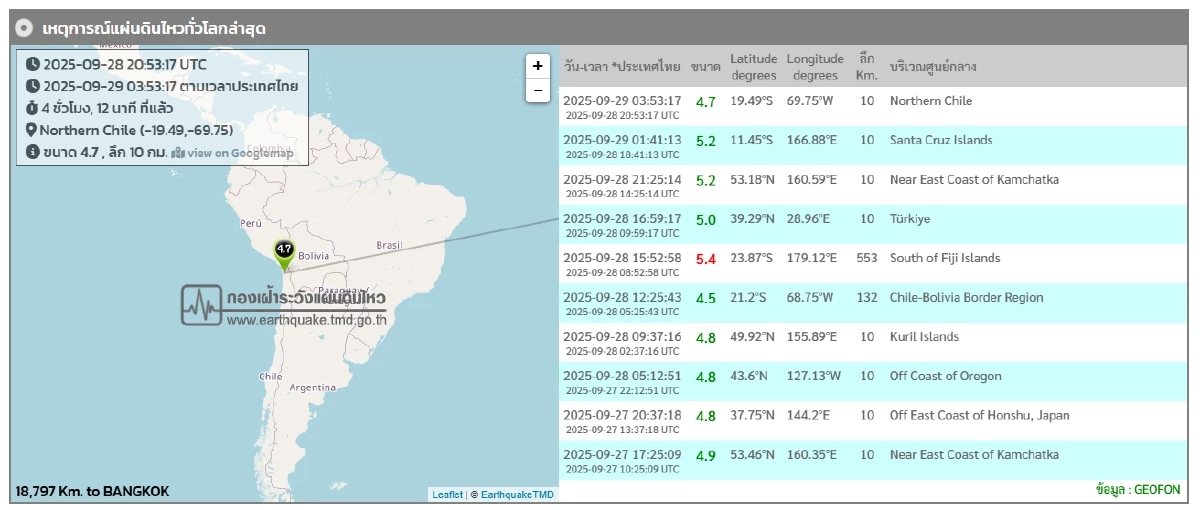This screenshot has width=1200, height=510.
Task: Click the ขนาด magnitude column header
Action: (705, 67)
